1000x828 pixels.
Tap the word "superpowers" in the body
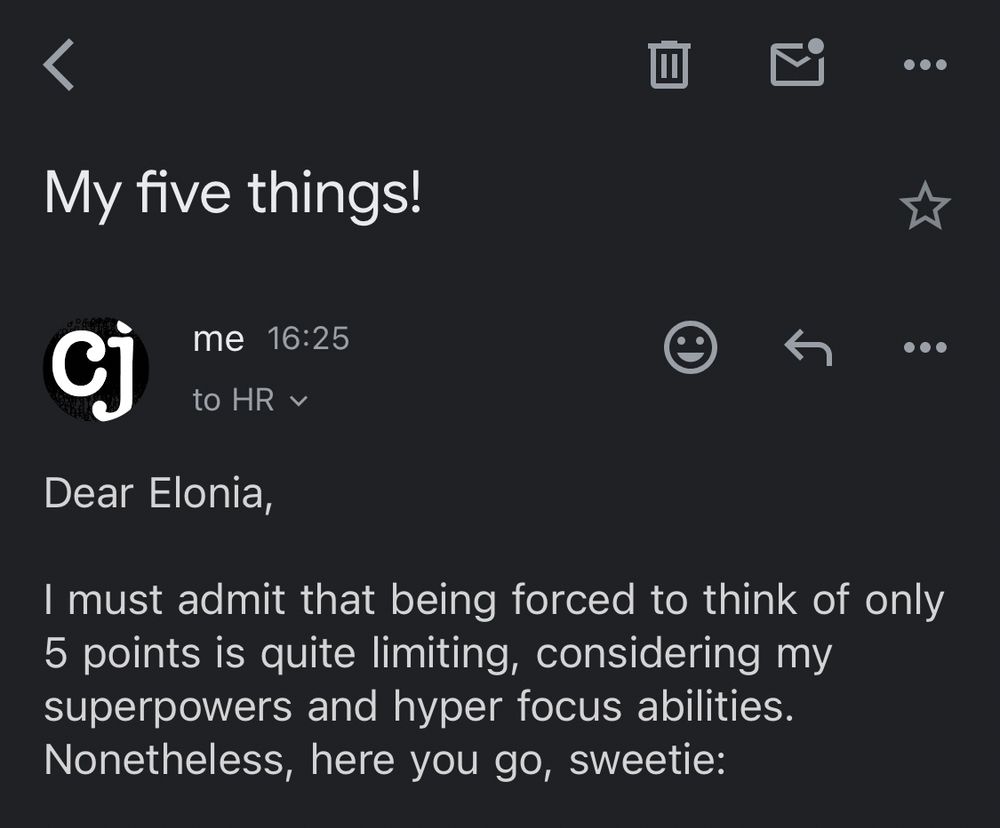pyautogui.click(x=169, y=707)
